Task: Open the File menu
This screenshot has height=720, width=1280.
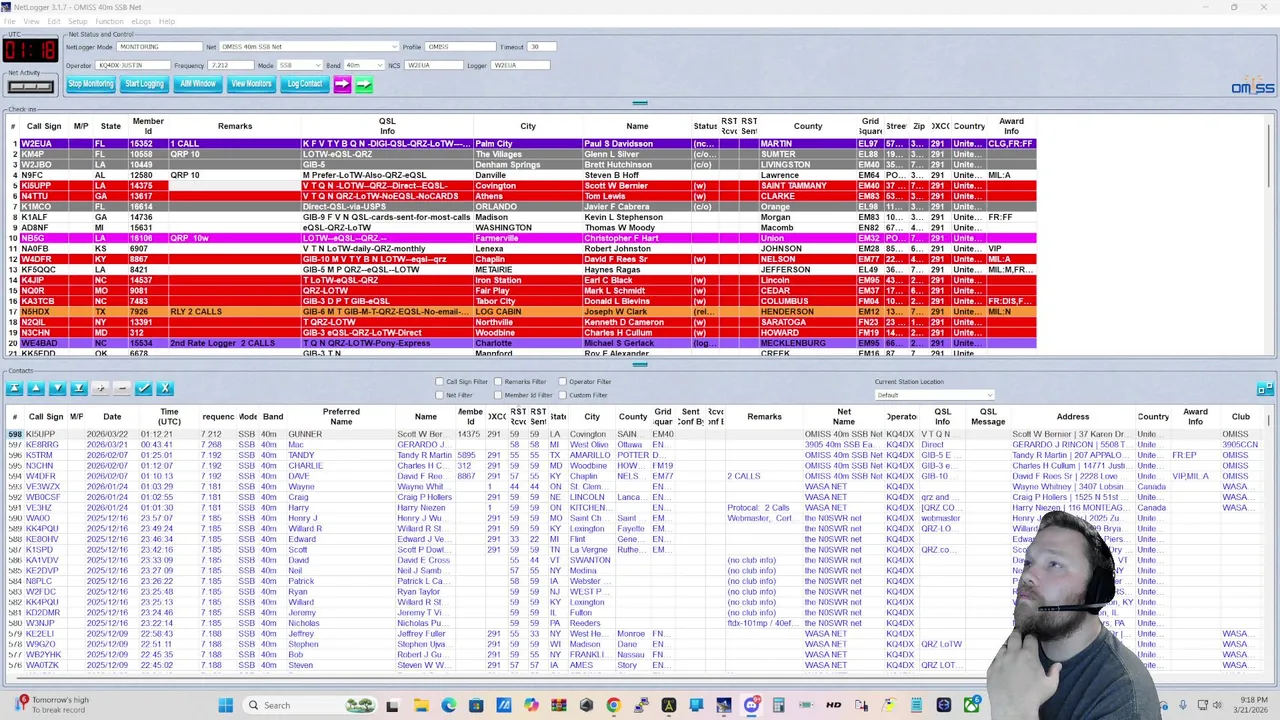Action: coord(10,21)
